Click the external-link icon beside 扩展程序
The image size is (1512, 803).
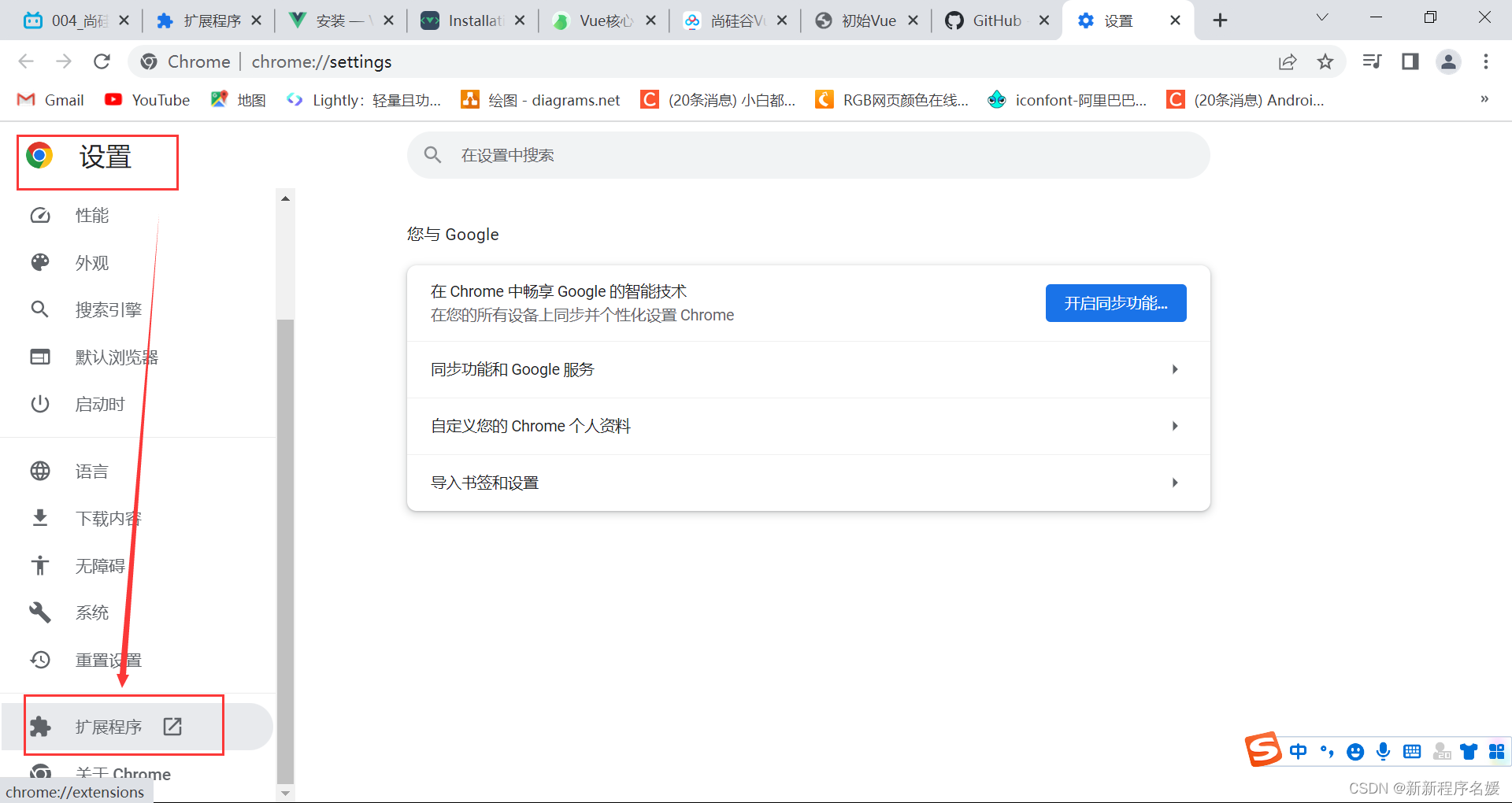point(172,727)
